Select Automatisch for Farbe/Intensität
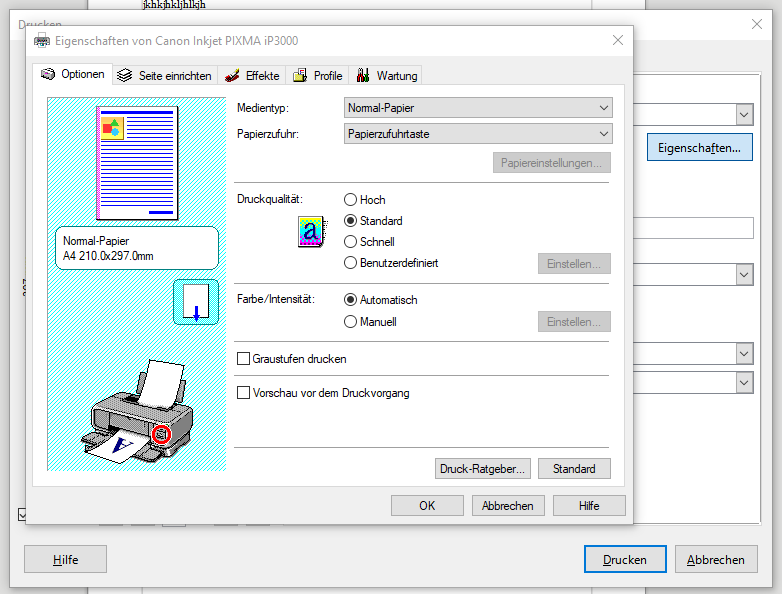 (351, 300)
